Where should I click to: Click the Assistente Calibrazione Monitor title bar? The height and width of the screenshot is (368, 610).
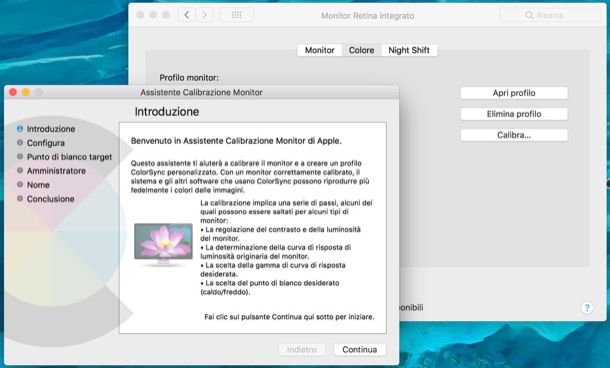(x=202, y=92)
